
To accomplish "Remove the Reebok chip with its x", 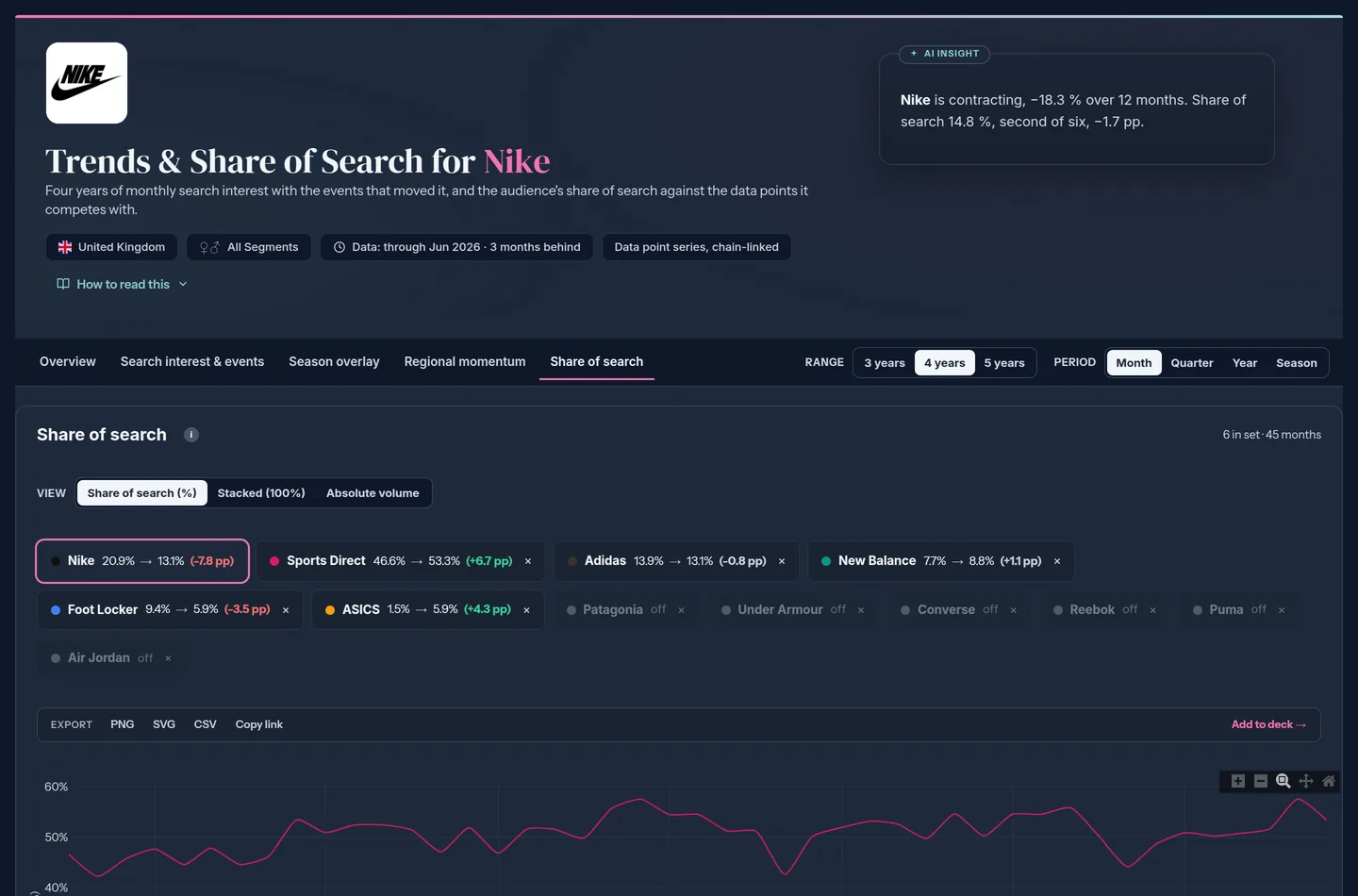I will [x=1153, y=610].
